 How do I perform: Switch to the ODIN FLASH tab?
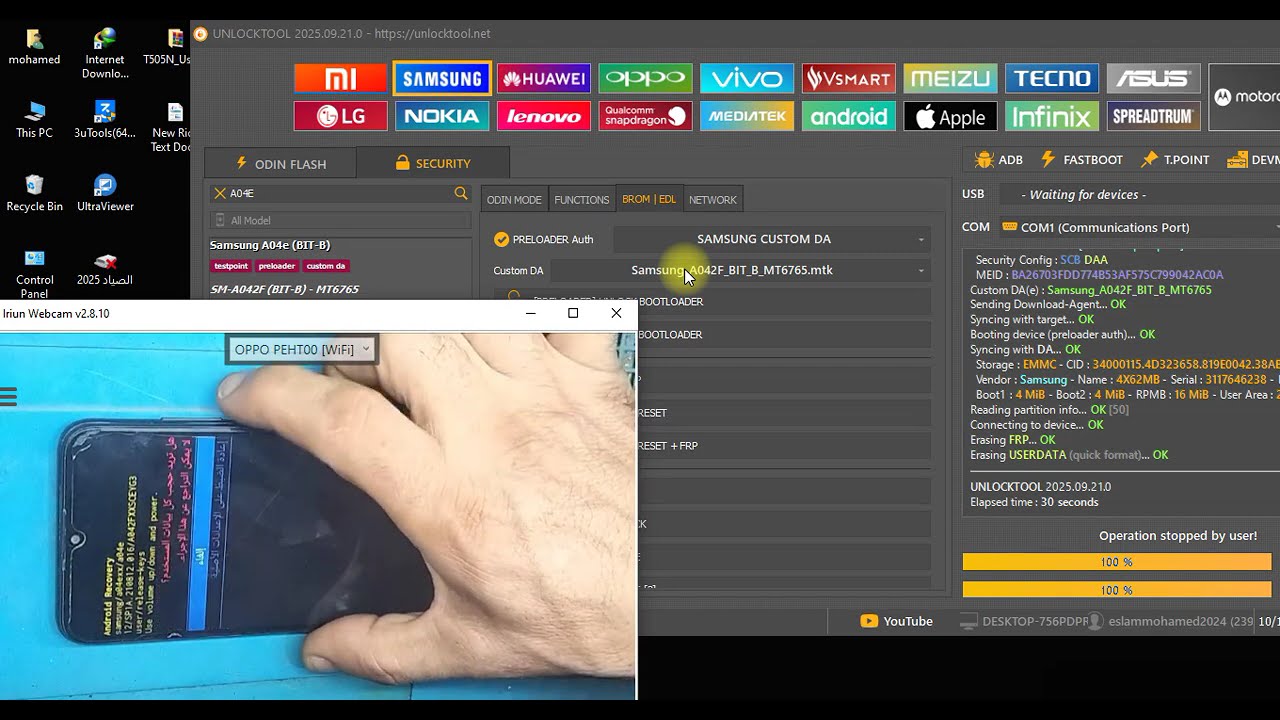pyautogui.click(x=280, y=163)
